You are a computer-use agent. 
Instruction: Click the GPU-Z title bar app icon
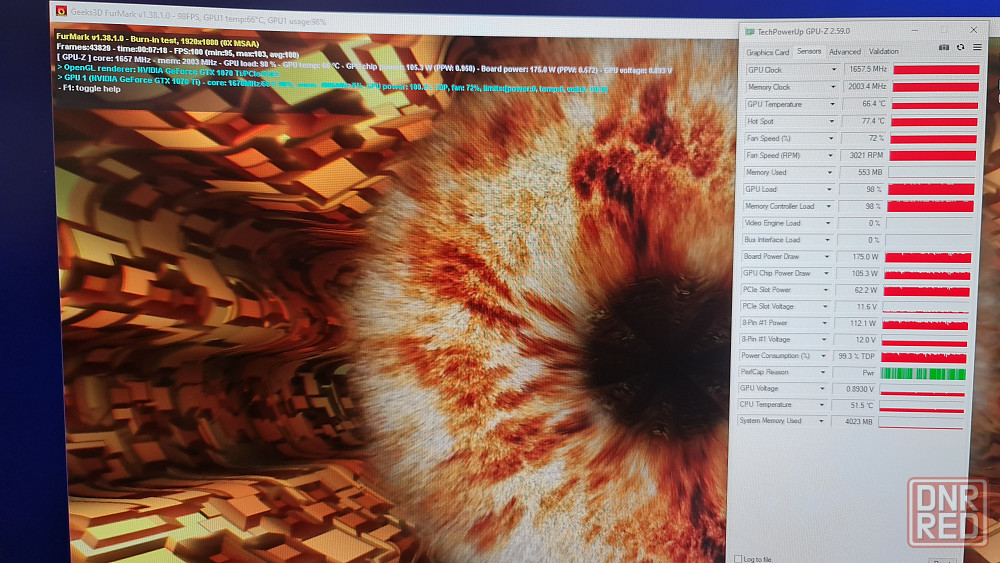click(x=750, y=31)
